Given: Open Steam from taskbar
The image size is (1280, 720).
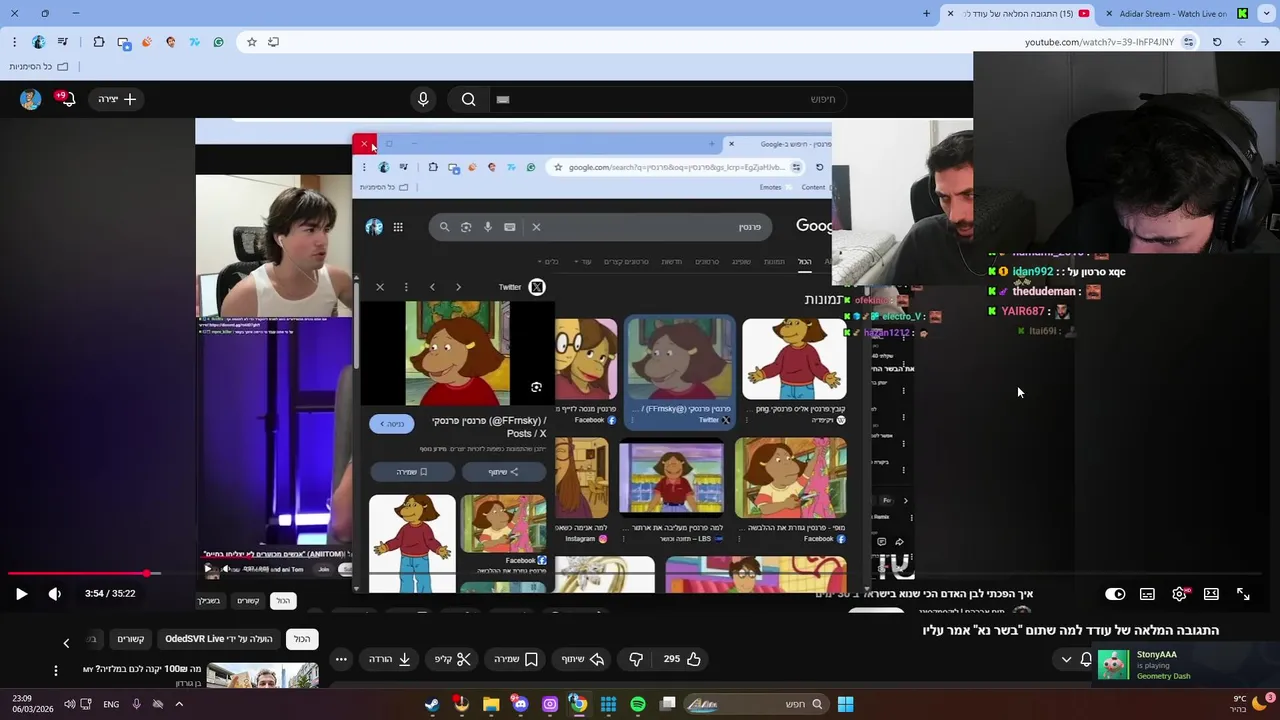Looking at the screenshot, I should tap(432, 704).
